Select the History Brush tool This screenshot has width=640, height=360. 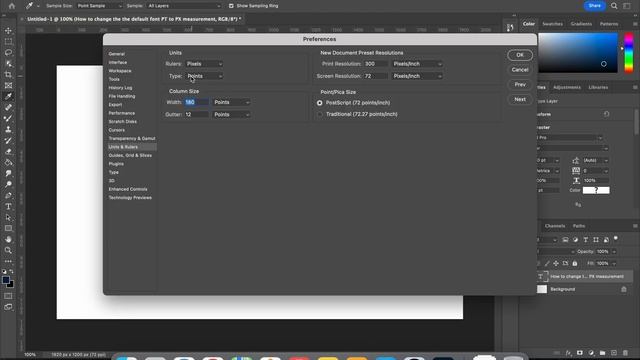(8, 140)
